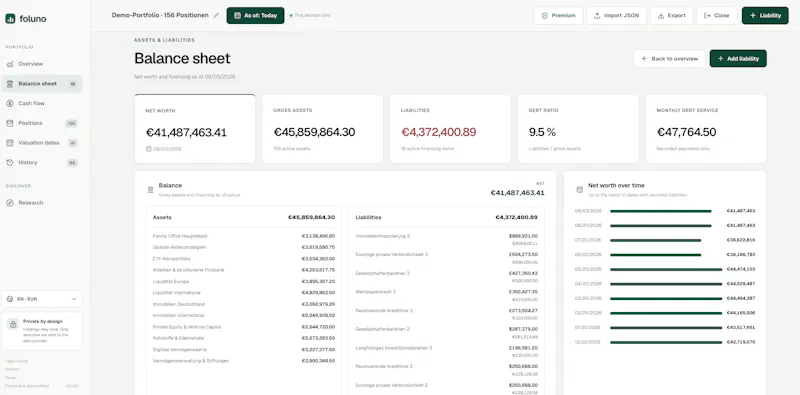The width and height of the screenshot is (800, 395).
Task: Open Overview via its chart icon
Action: [x=10, y=64]
